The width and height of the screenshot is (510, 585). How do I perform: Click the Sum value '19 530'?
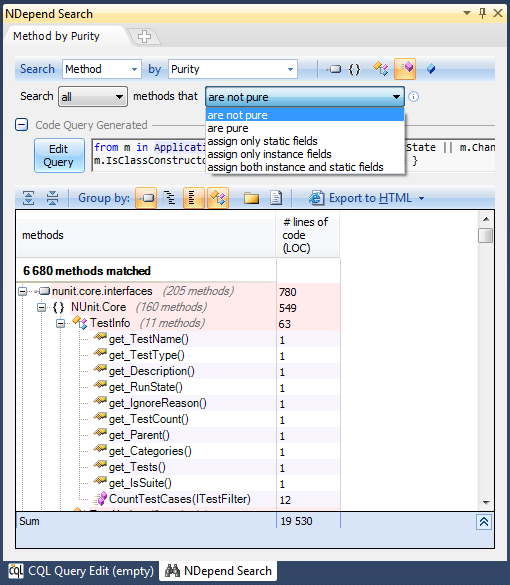(296, 521)
